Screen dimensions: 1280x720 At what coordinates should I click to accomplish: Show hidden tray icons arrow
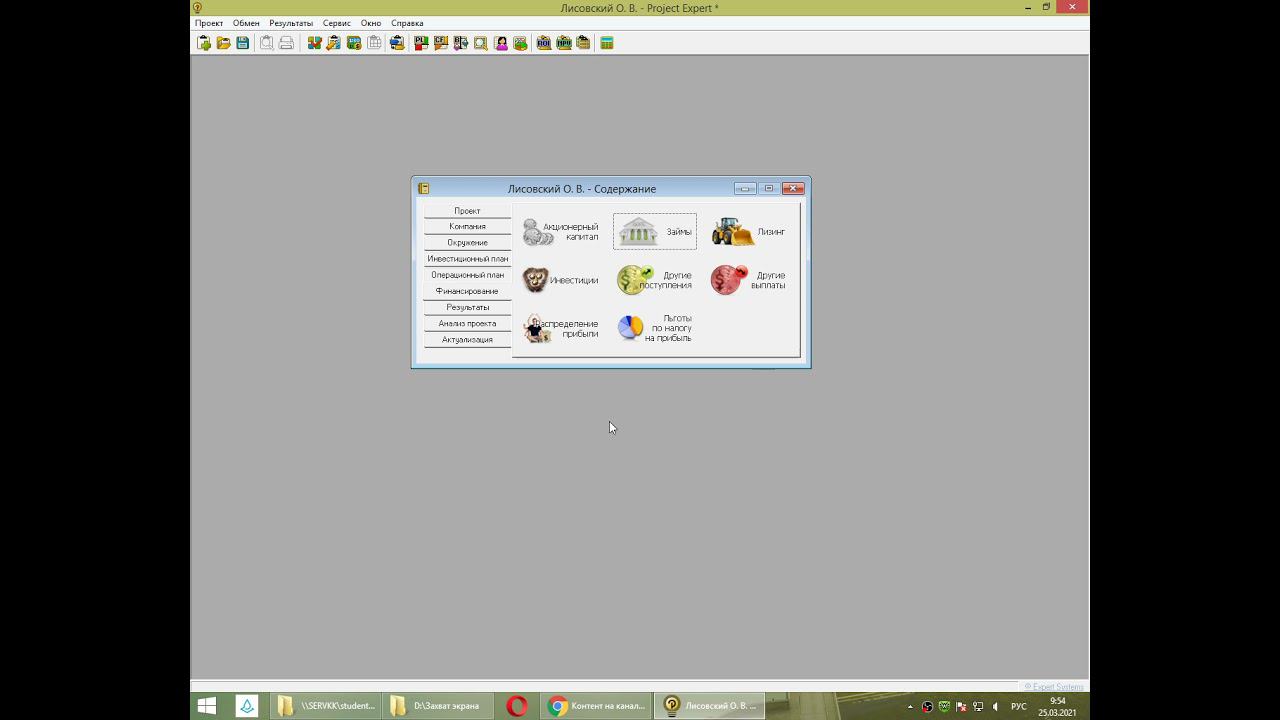(x=910, y=707)
